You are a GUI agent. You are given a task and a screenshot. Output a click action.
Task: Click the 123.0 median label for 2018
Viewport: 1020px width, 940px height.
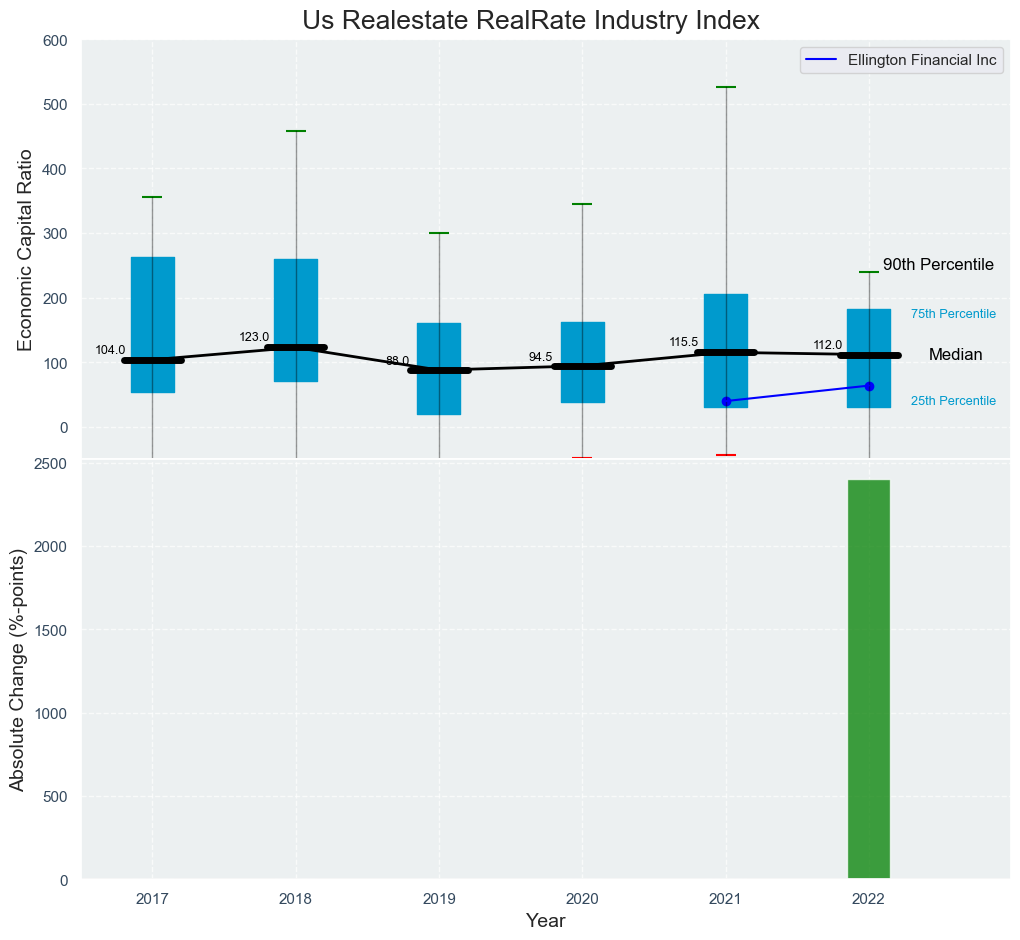pyautogui.click(x=254, y=337)
